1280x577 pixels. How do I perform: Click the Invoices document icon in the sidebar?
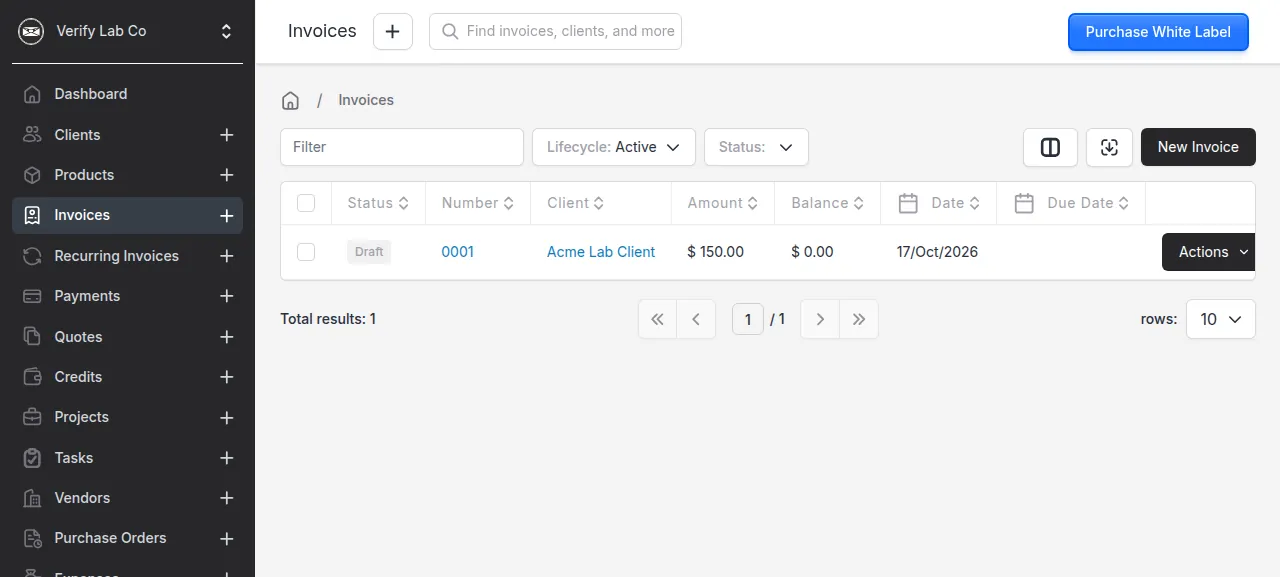[x=33, y=215]
